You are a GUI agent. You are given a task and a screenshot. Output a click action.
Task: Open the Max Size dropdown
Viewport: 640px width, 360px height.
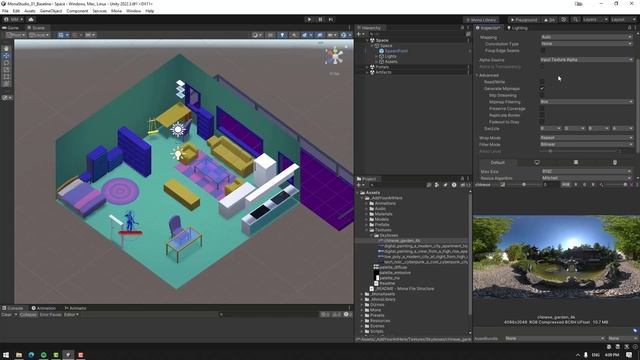(x=586, y=171)
